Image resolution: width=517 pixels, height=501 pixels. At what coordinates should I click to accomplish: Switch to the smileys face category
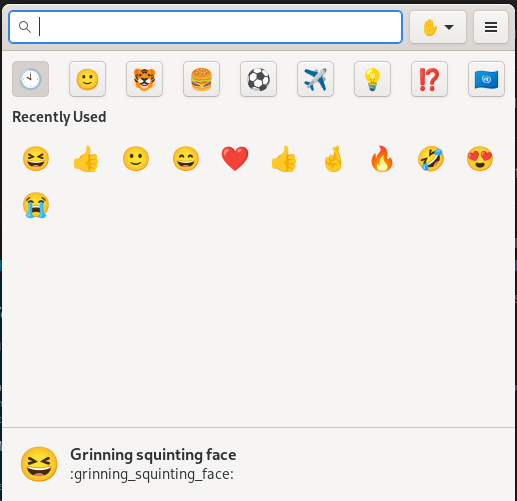(88, 79)
